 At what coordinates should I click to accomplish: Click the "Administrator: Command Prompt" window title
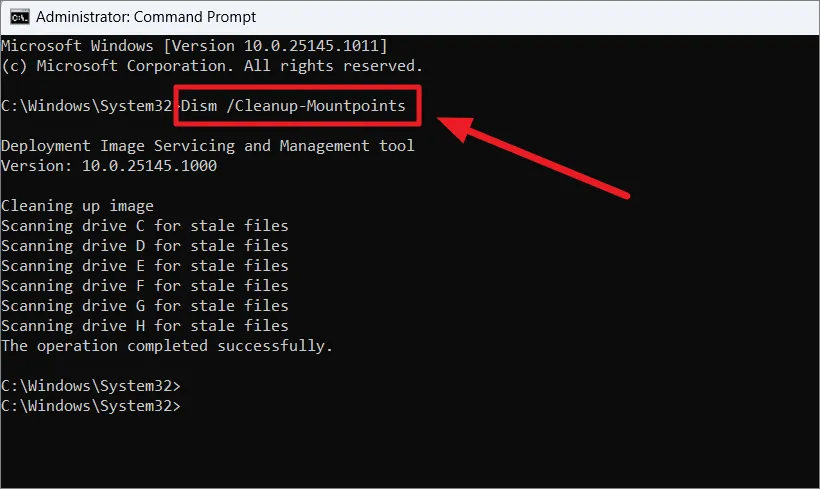[149, 17]
